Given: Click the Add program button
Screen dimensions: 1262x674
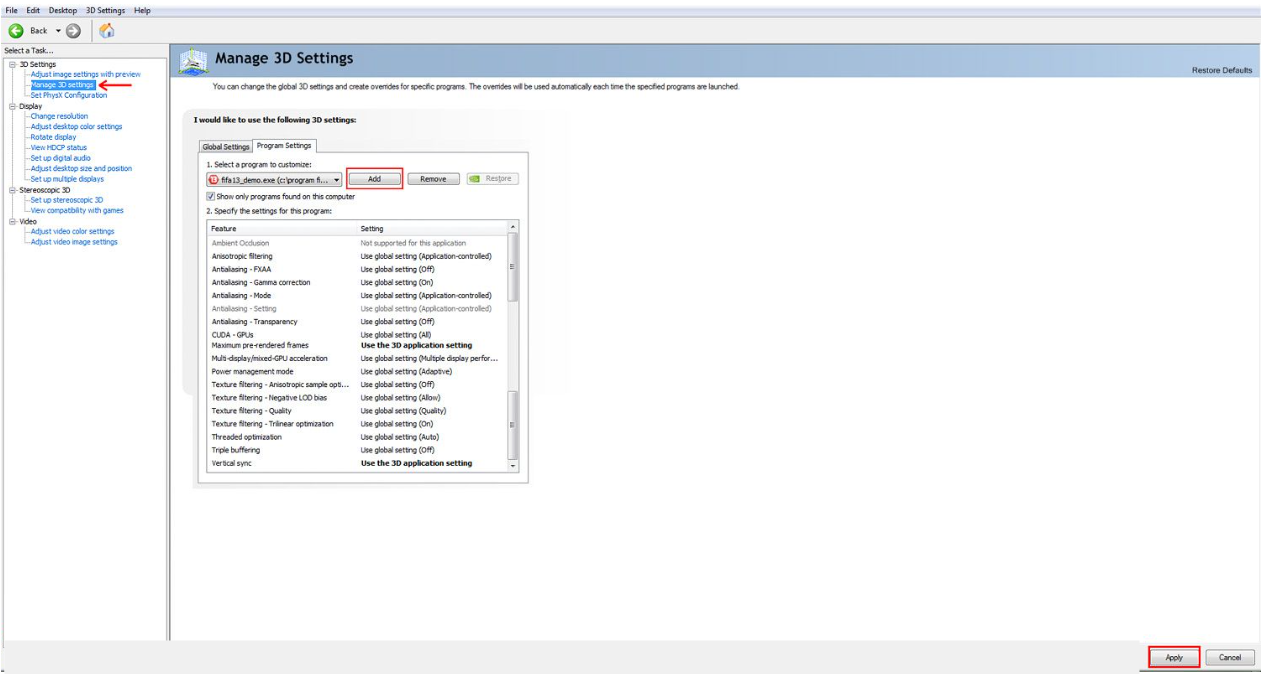Looking at the screenshot, I should (x=375, y=179).
